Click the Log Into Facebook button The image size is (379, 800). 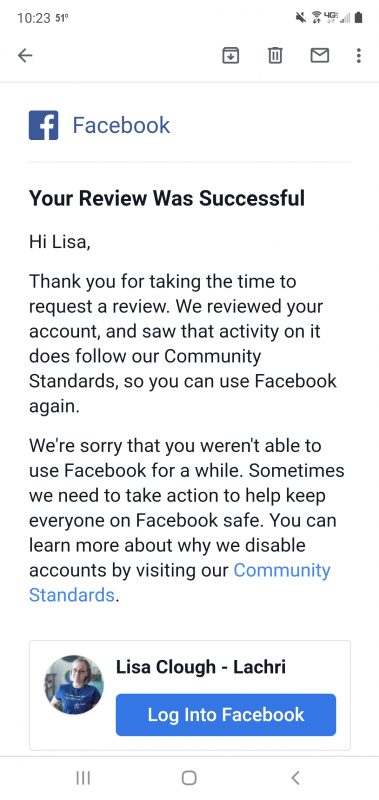226,714
